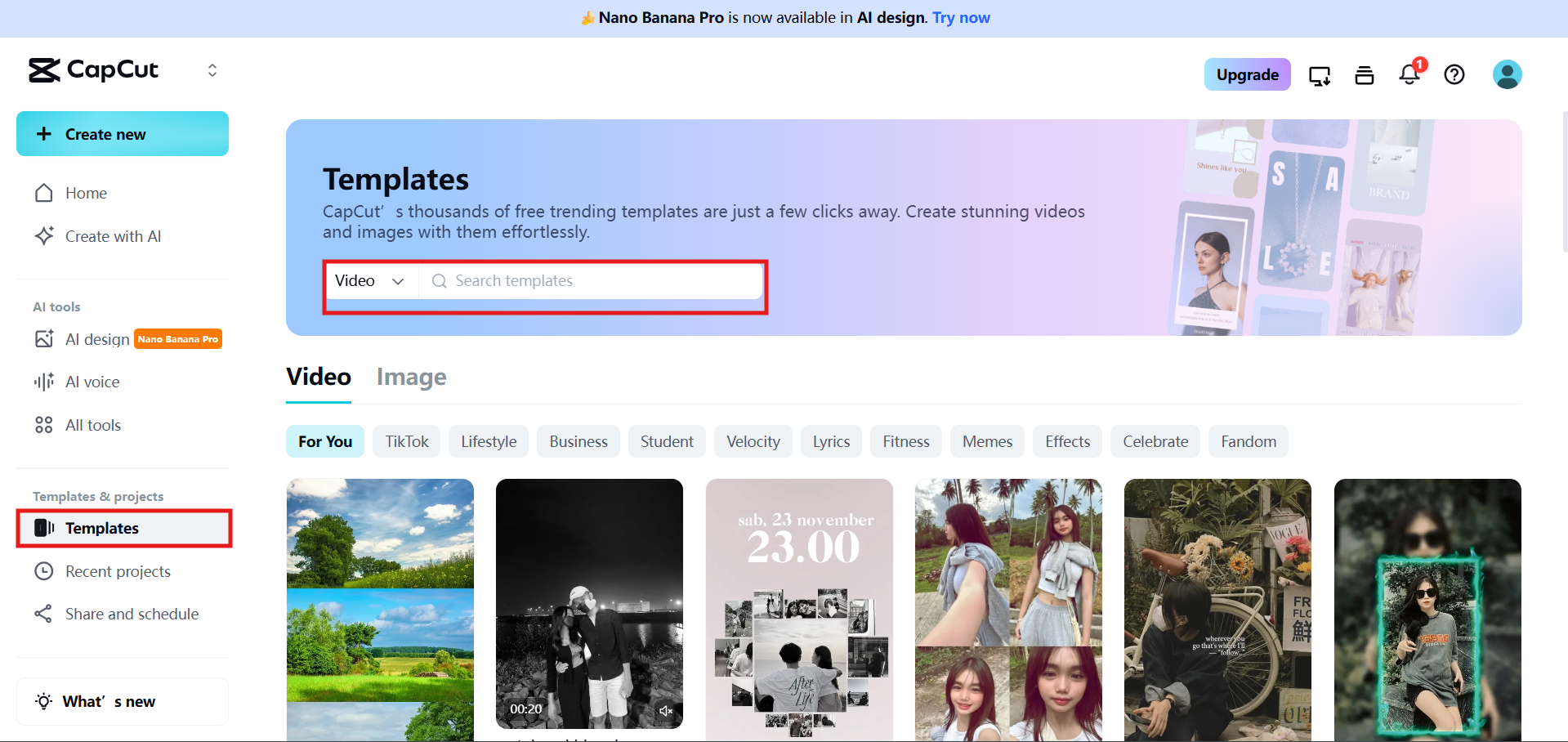Viewport: 1568px width, 742px height.
Task: Select Templates under Templates & projects
Action: click(102, 528)
